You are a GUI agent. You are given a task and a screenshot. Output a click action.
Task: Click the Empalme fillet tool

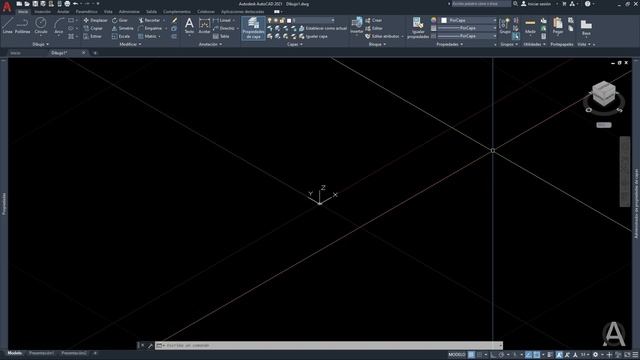coord(150,28)
